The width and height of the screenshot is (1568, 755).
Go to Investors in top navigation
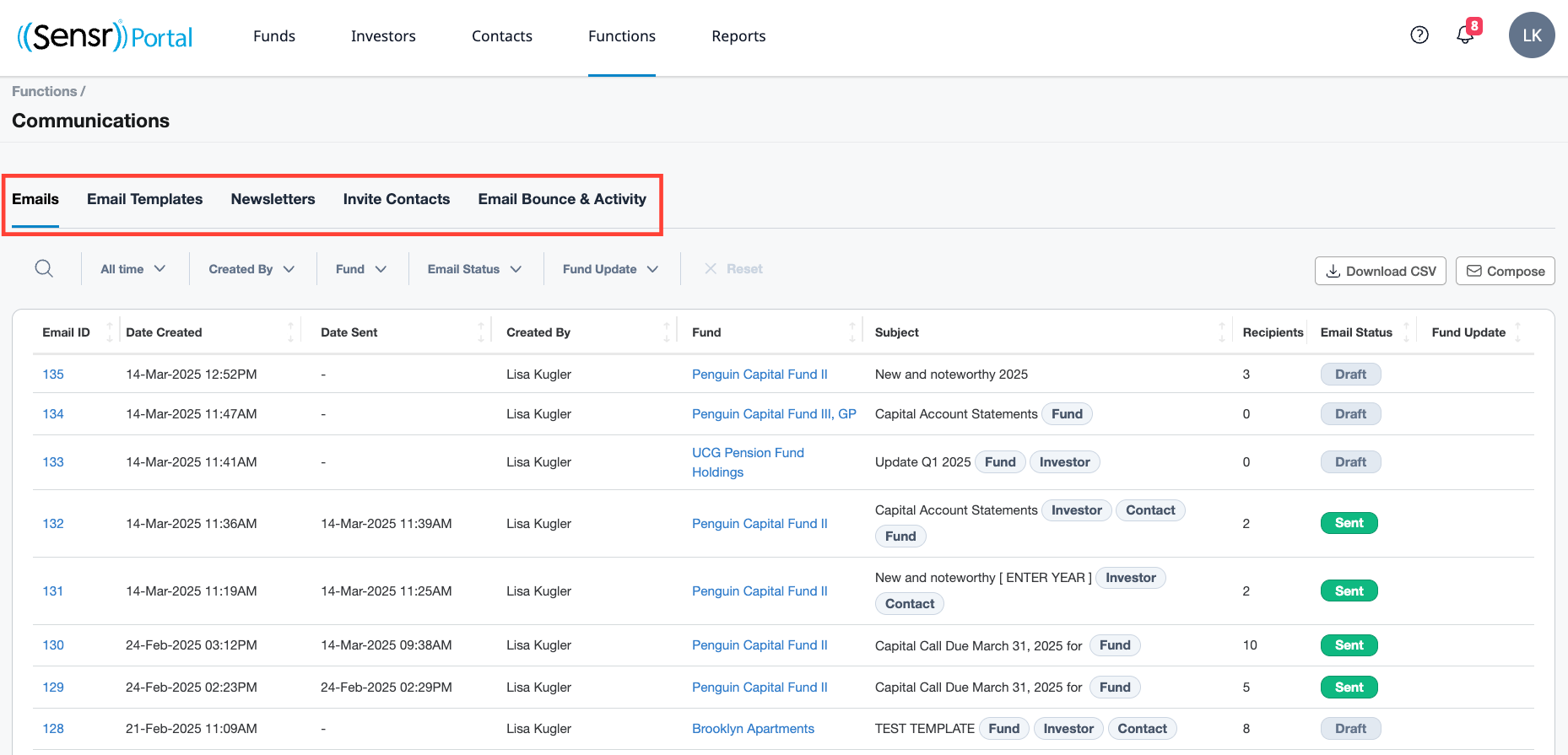[x=383, y=36]
